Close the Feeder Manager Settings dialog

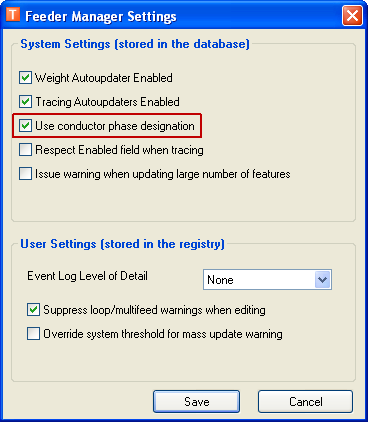352,16
